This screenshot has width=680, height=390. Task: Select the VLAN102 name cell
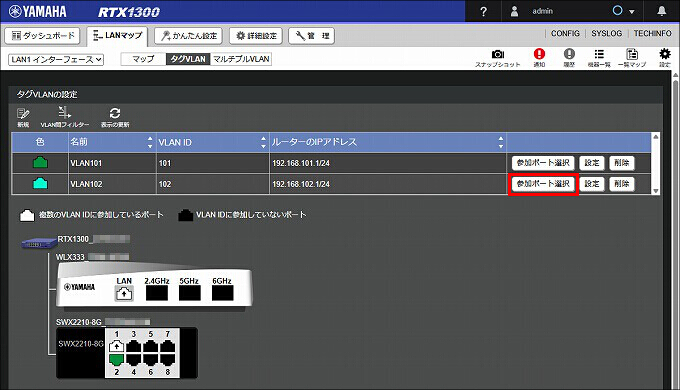112,184
